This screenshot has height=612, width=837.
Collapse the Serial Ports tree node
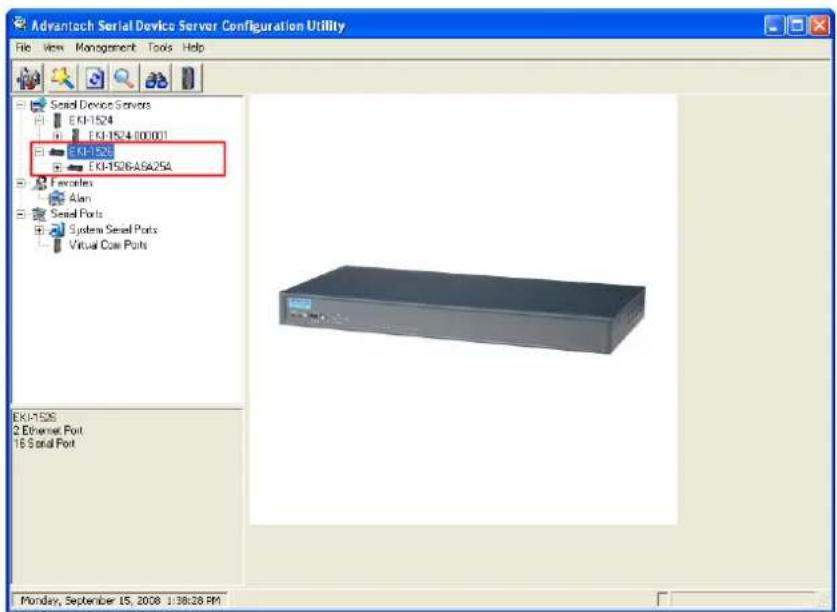[20, 214]
